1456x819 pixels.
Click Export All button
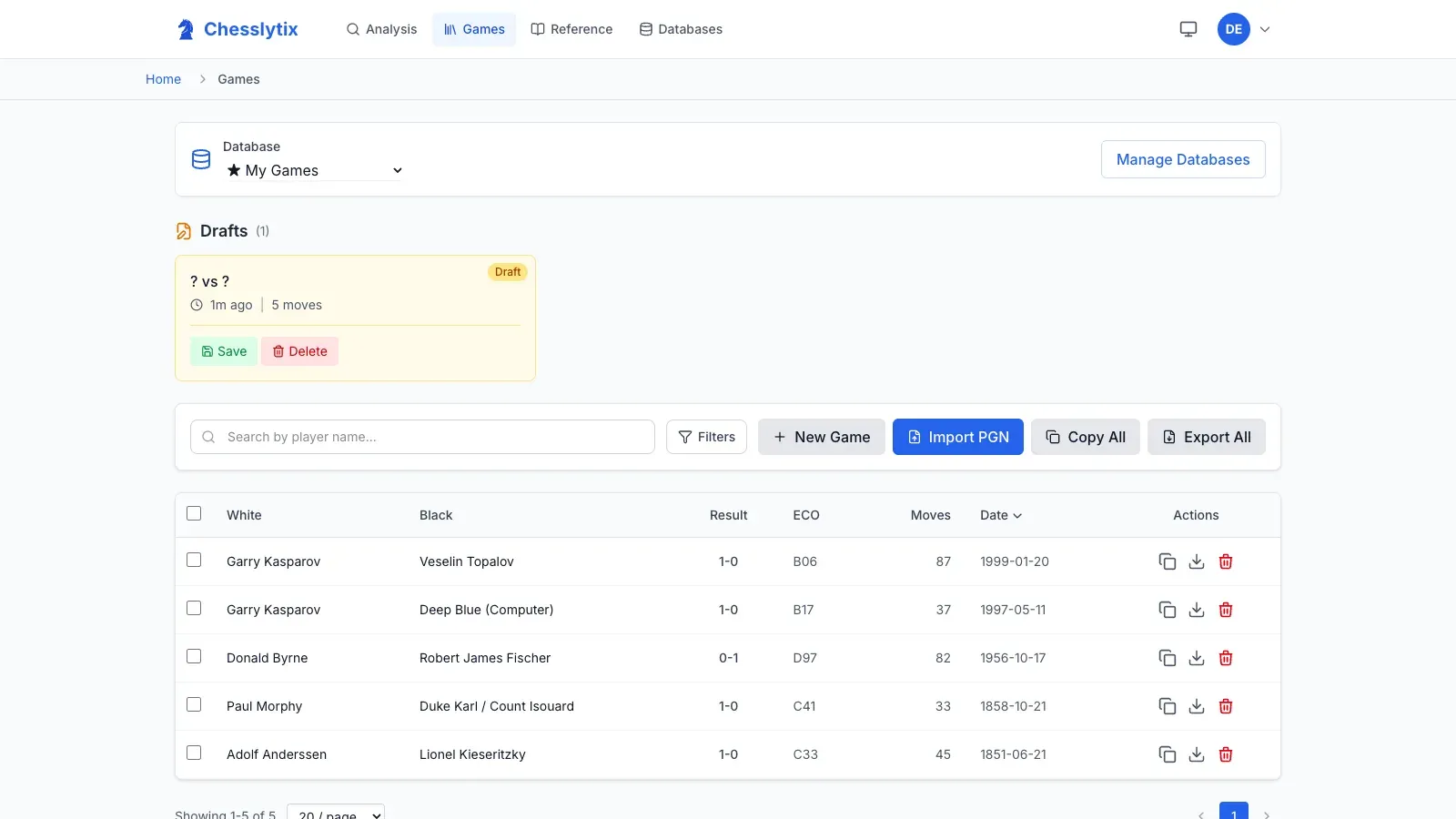click(1207, 437)
